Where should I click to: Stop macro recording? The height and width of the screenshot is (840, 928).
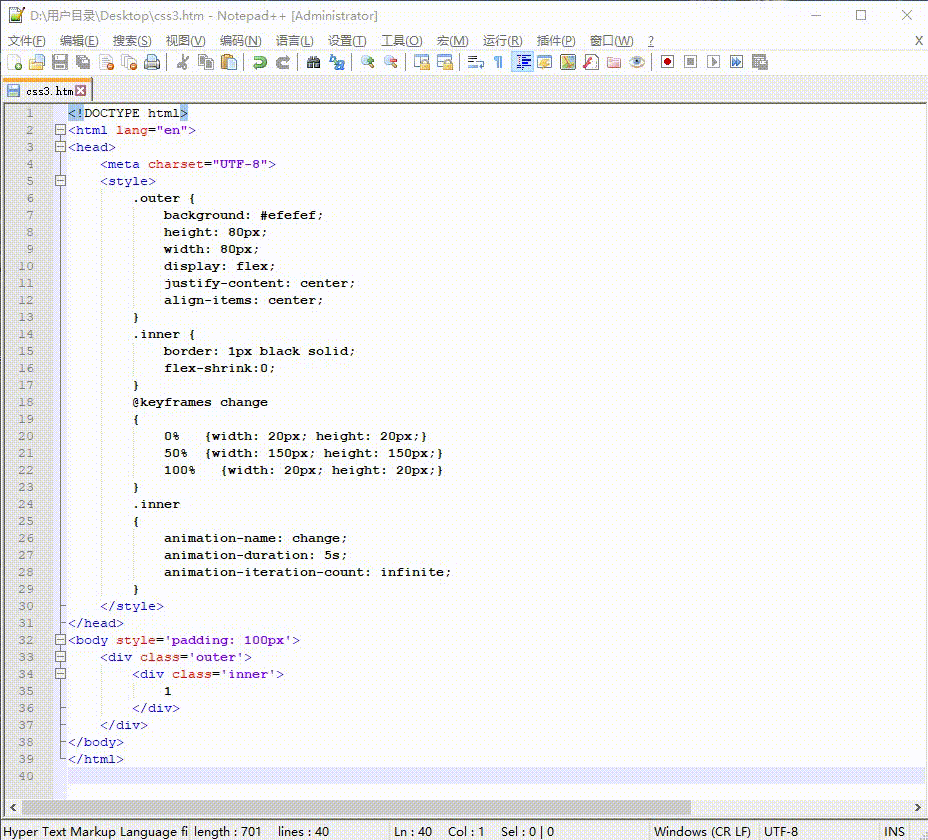690,62
